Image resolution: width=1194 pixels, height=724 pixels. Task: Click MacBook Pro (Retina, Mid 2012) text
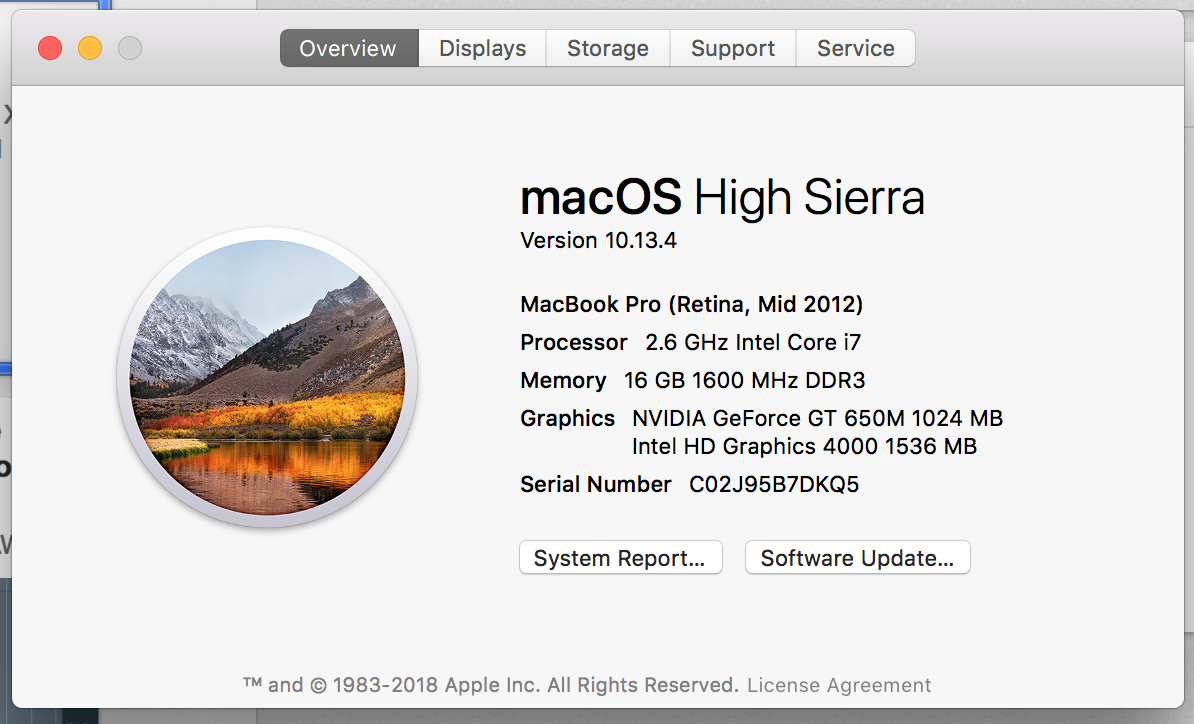[691, 305]
